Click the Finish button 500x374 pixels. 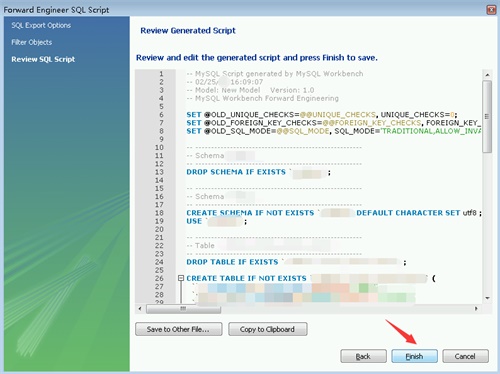414,356
